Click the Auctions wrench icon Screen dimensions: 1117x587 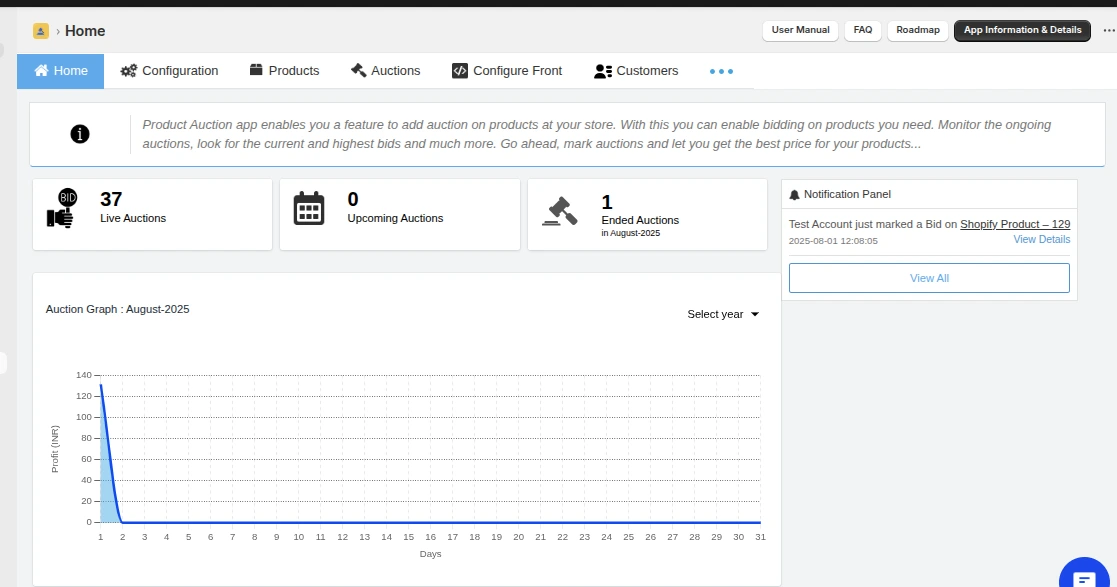(x=356, y=70)
